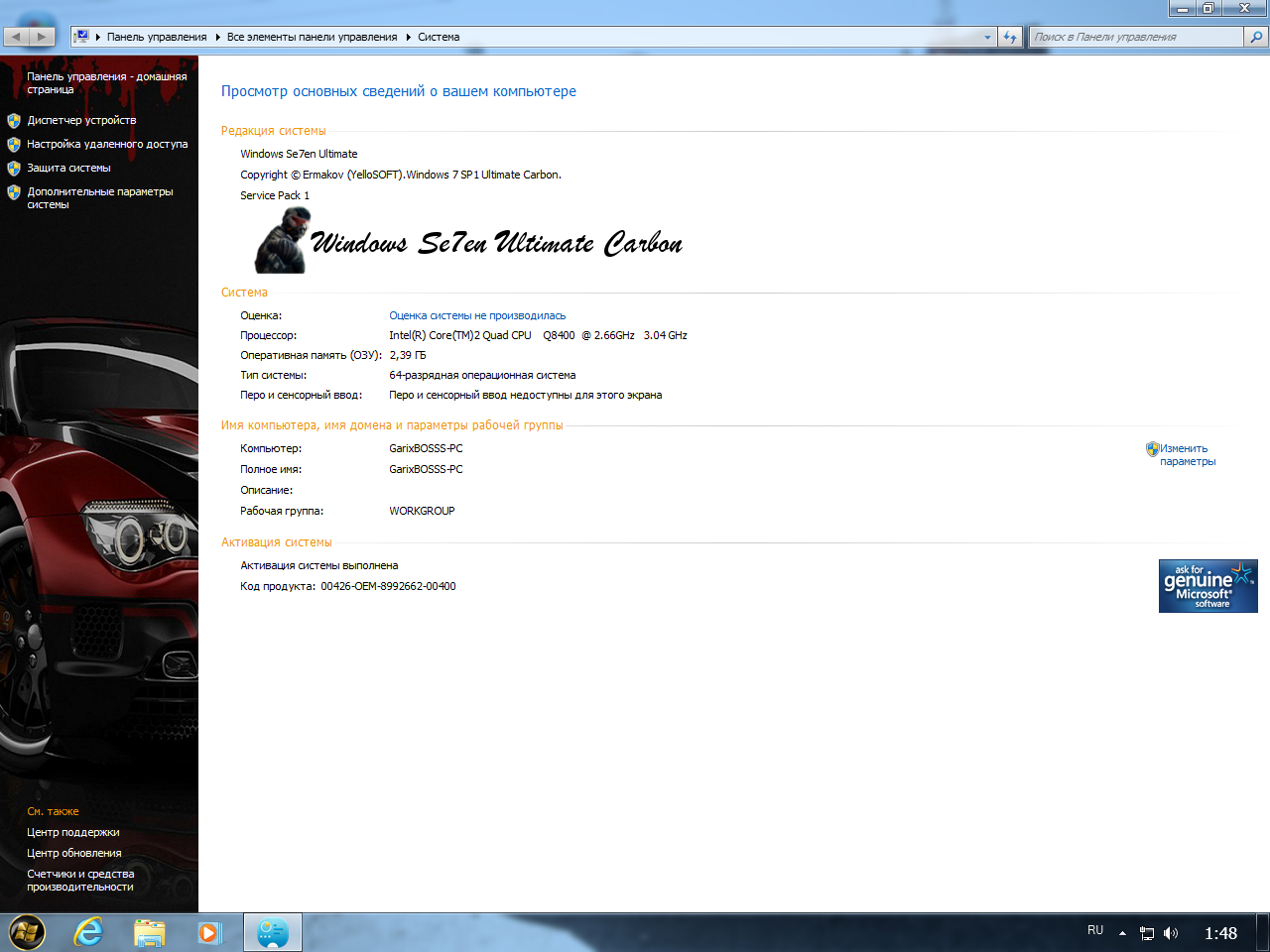
Task: Click Перо и сенсорный ввод недоступны text
Action: click(x=526, y=395)
